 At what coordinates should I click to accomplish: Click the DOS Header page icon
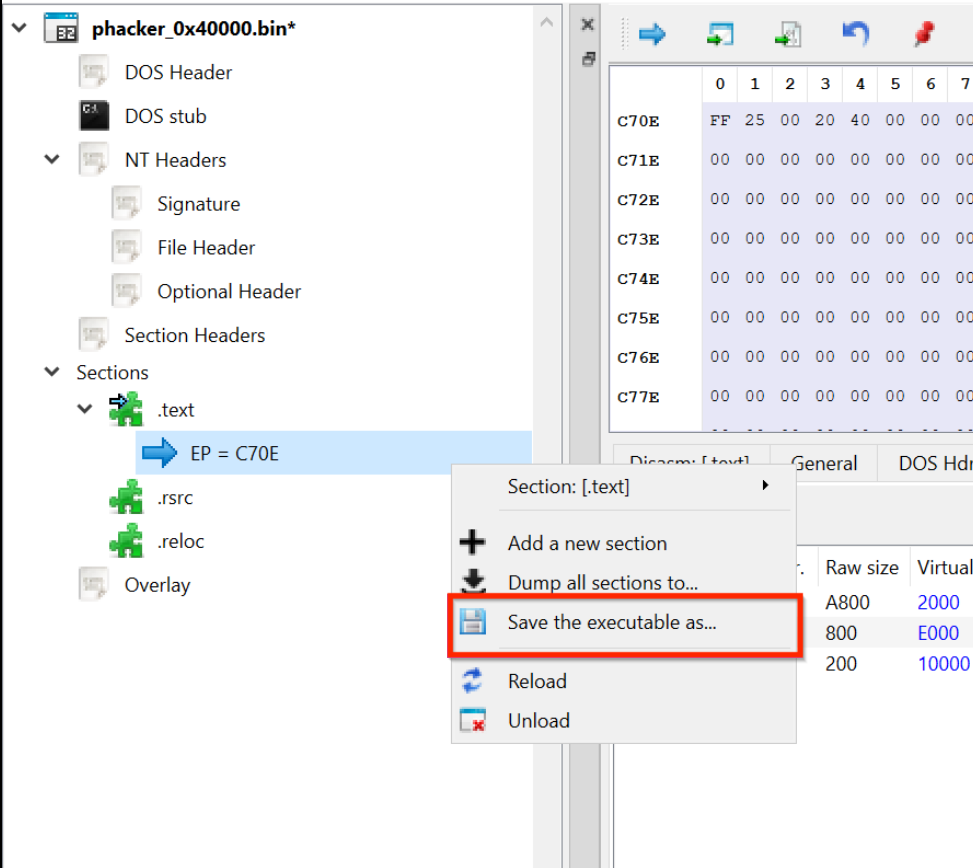click(94, 72)
